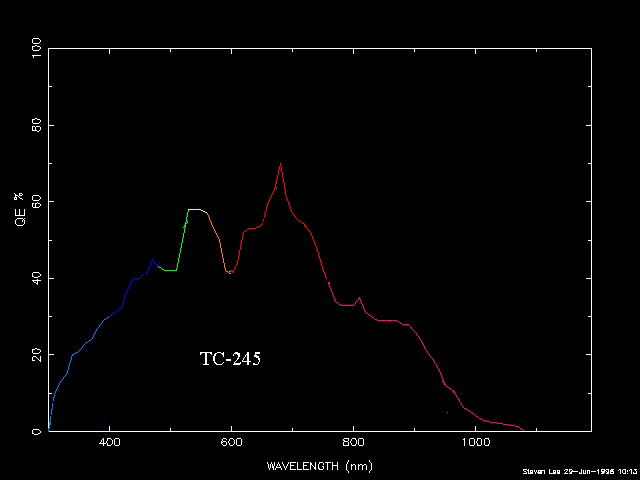This screenshot has height=480, width=640.
Task: Click the green segment of the curve
Action: [182, 241]
